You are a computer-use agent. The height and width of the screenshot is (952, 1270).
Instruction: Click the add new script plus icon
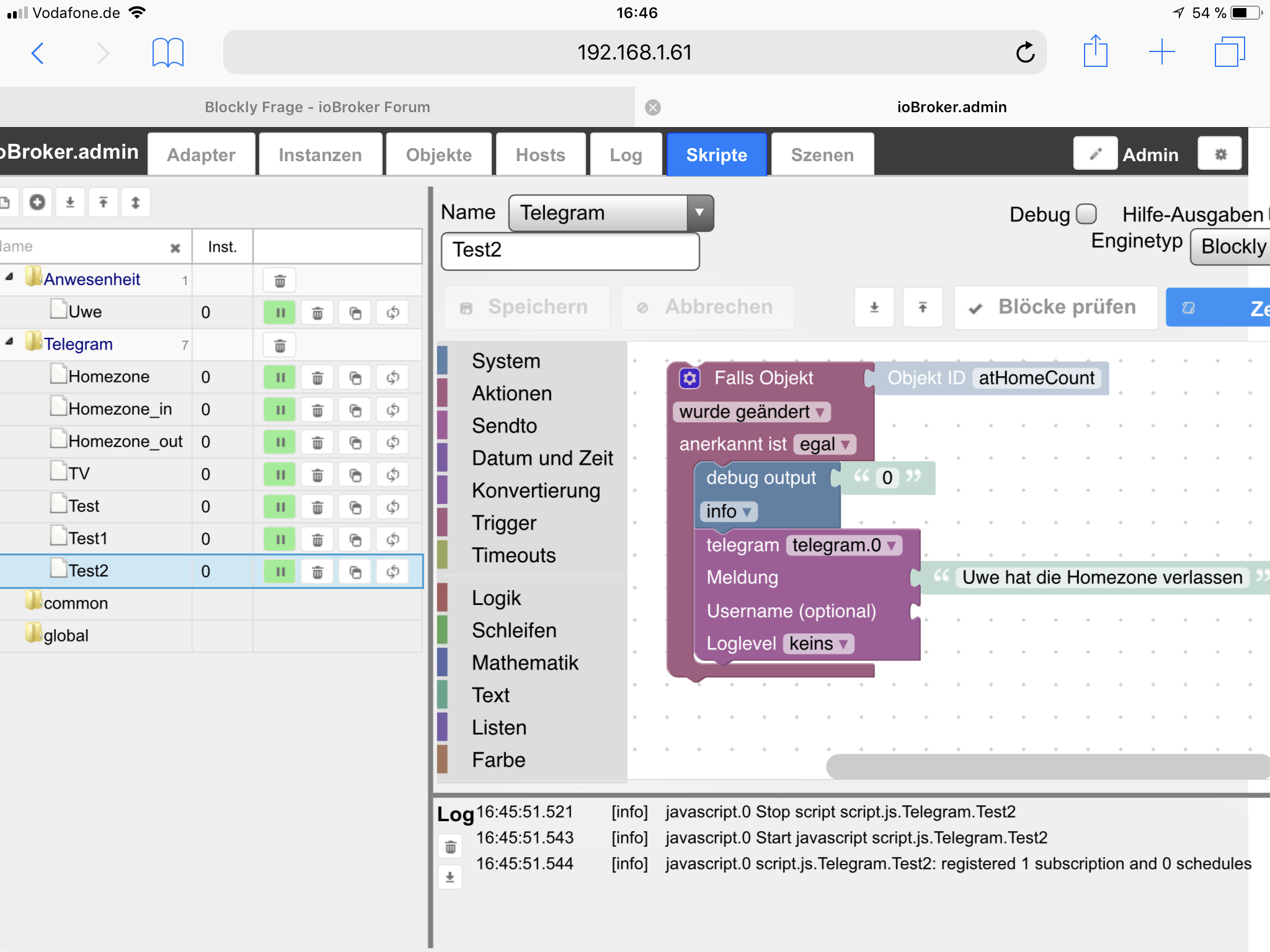coord(37,203)
